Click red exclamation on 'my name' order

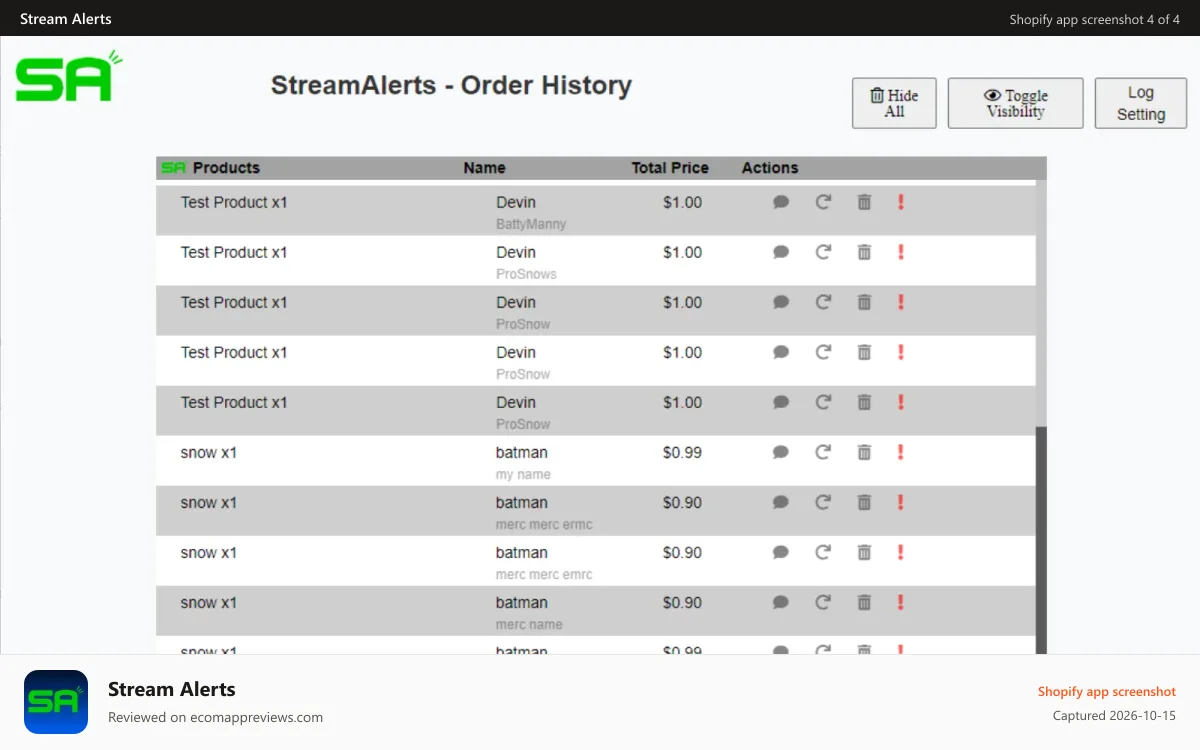click(901, 452)
